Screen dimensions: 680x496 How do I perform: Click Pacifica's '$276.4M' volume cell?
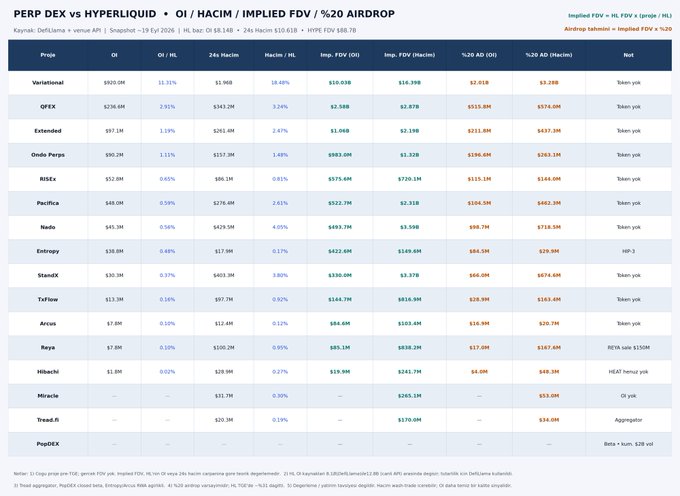tap(224, 203)
